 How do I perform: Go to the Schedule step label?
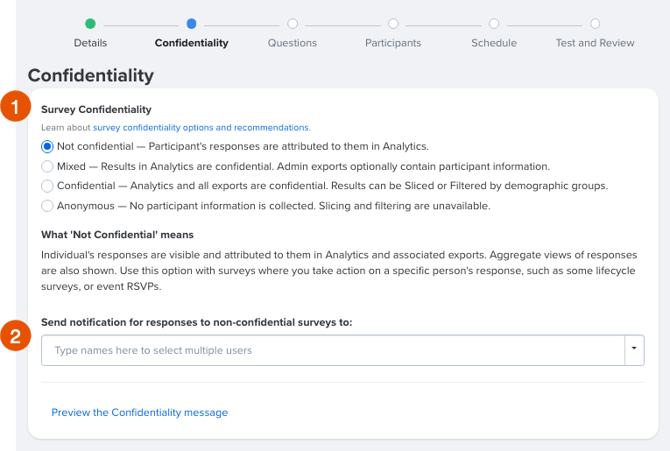pos(494,43)
